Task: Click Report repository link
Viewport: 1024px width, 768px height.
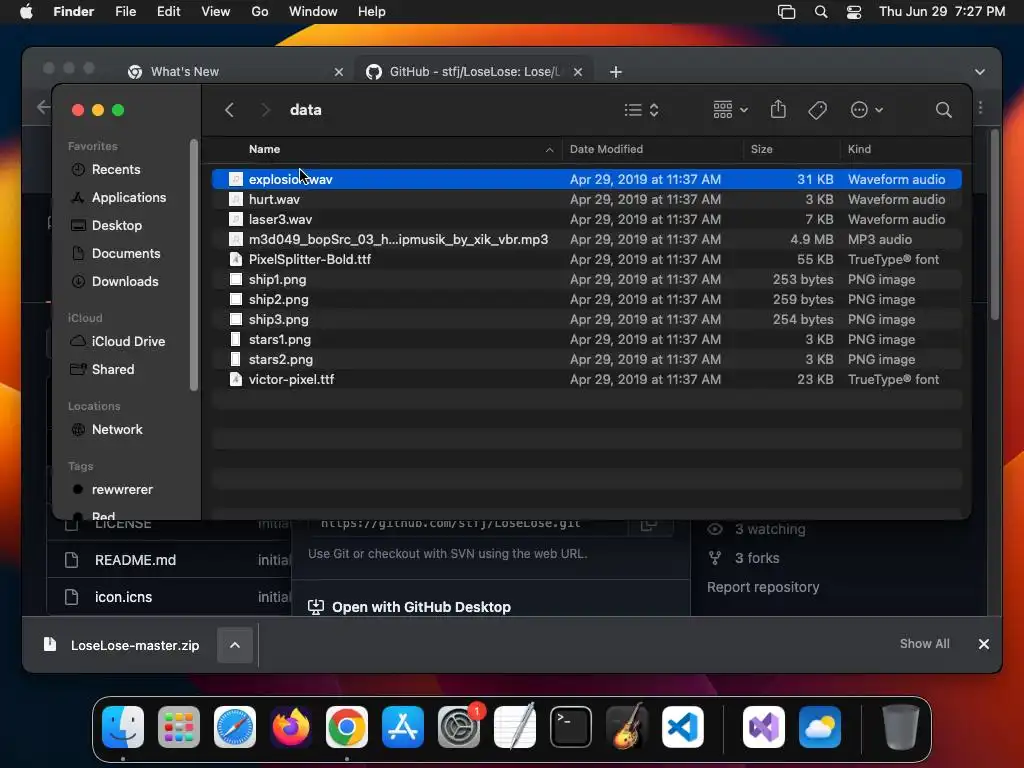Action: [763, 587]
